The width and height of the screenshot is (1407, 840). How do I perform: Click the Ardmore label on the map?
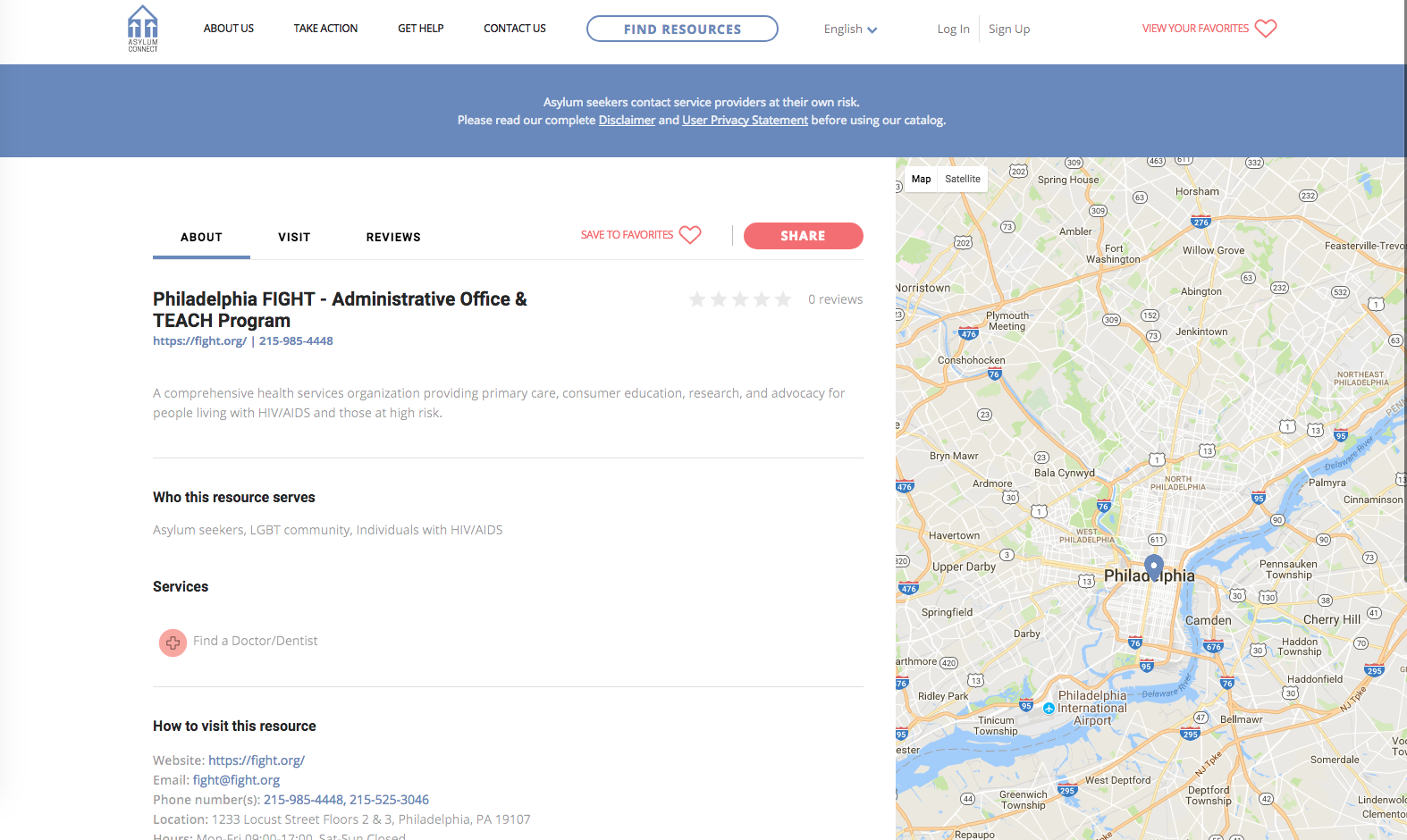click(992, 483)
